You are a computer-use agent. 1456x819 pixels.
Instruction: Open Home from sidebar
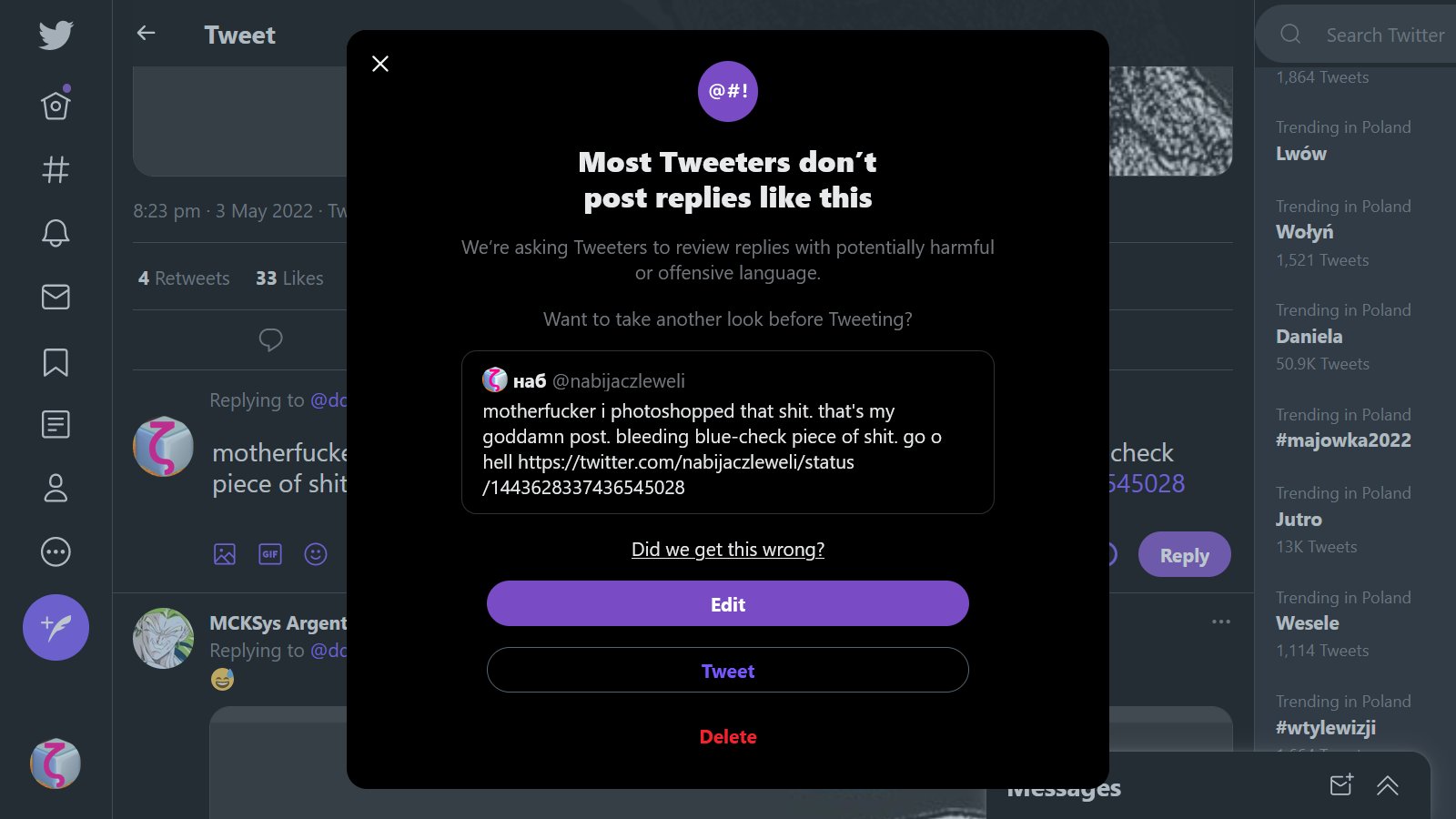tap(56, 106)
